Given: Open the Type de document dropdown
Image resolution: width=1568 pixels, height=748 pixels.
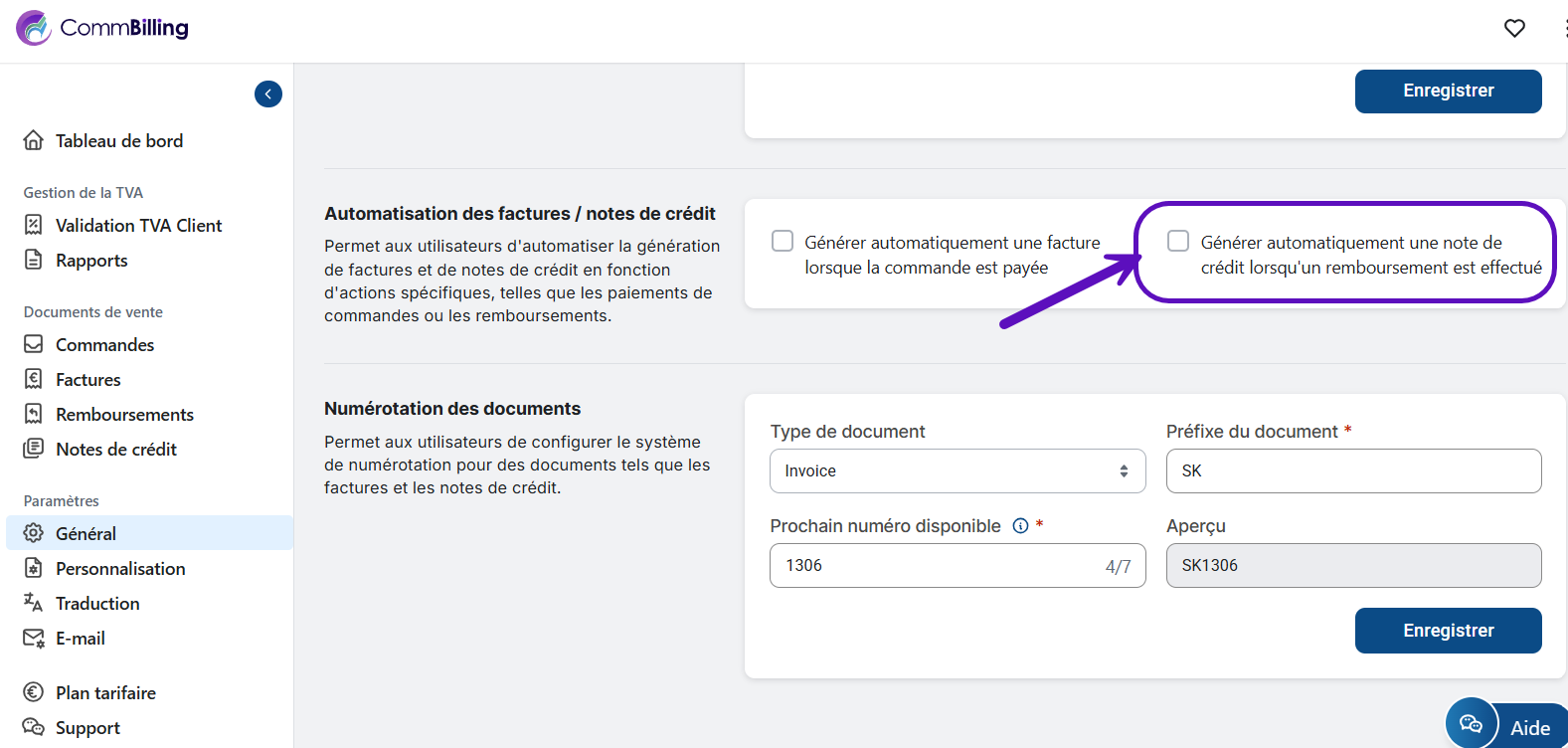Looking at the screenshot, I should click(957, 470).
